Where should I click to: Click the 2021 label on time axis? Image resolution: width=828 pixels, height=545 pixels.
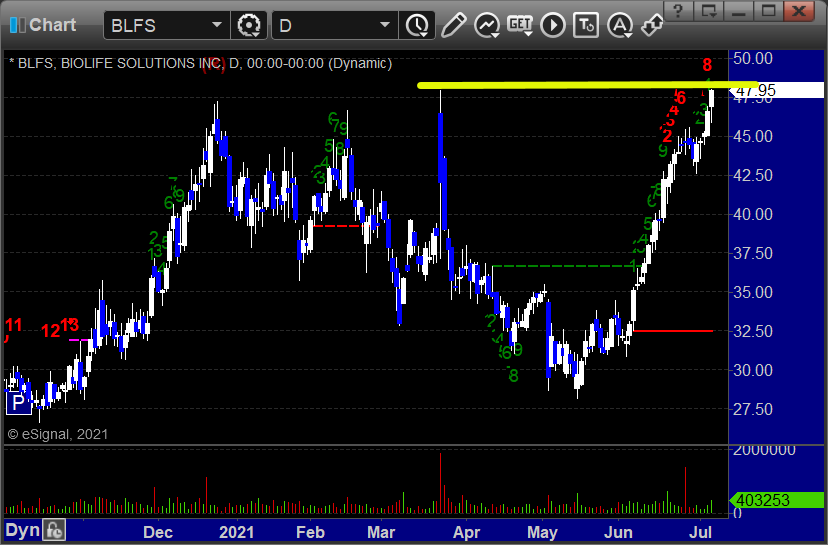(x=236, y=532)
